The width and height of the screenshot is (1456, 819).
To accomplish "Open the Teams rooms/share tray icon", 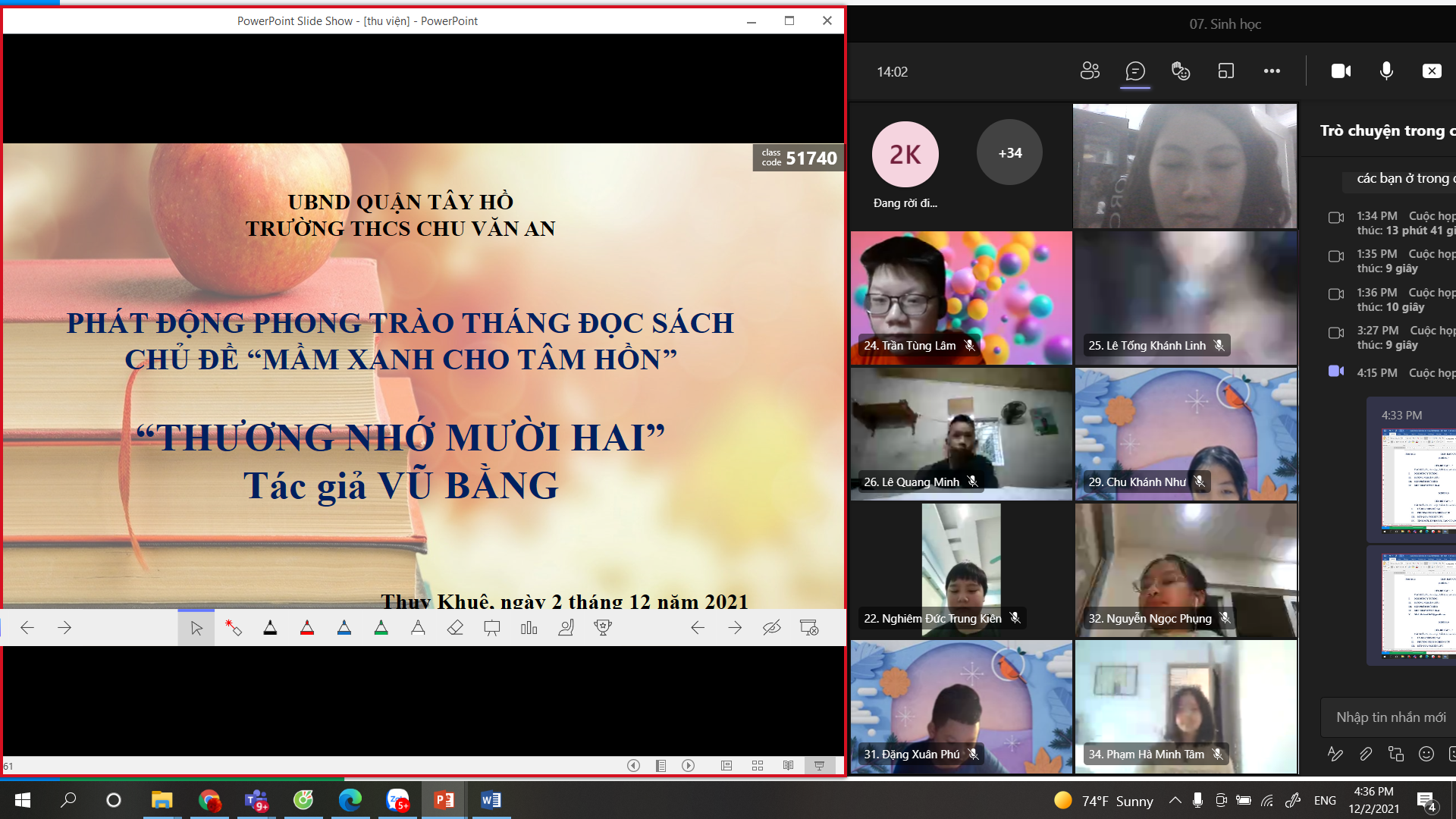I will 1226,71.
